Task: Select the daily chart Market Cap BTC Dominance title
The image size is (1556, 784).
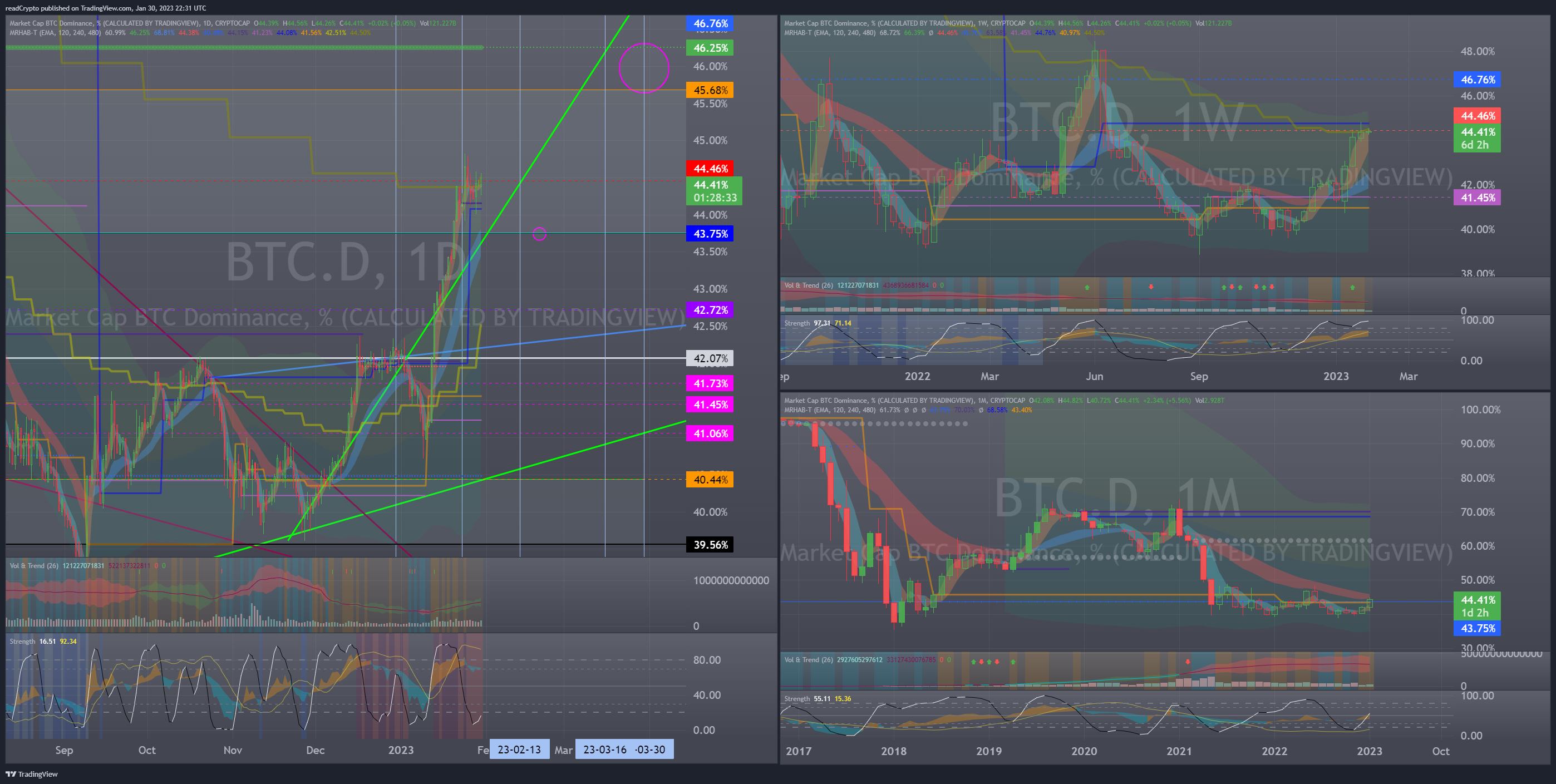Action: [x=233, y=23]
